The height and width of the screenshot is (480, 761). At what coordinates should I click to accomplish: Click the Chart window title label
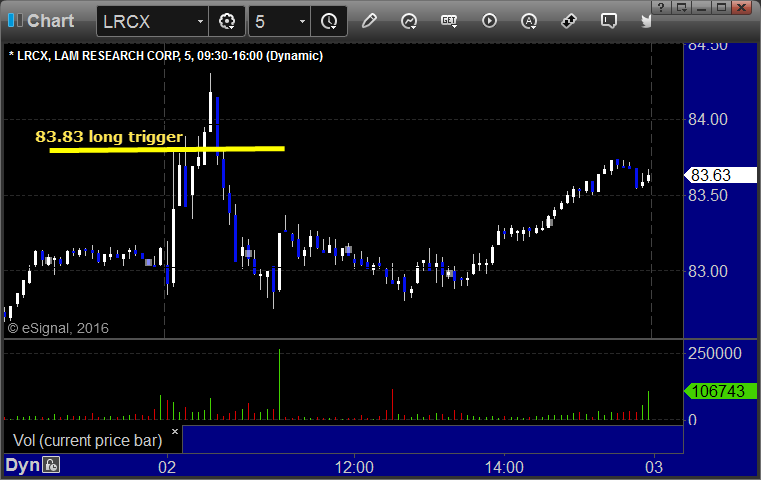pyautogui.click(x=50, y=21)
